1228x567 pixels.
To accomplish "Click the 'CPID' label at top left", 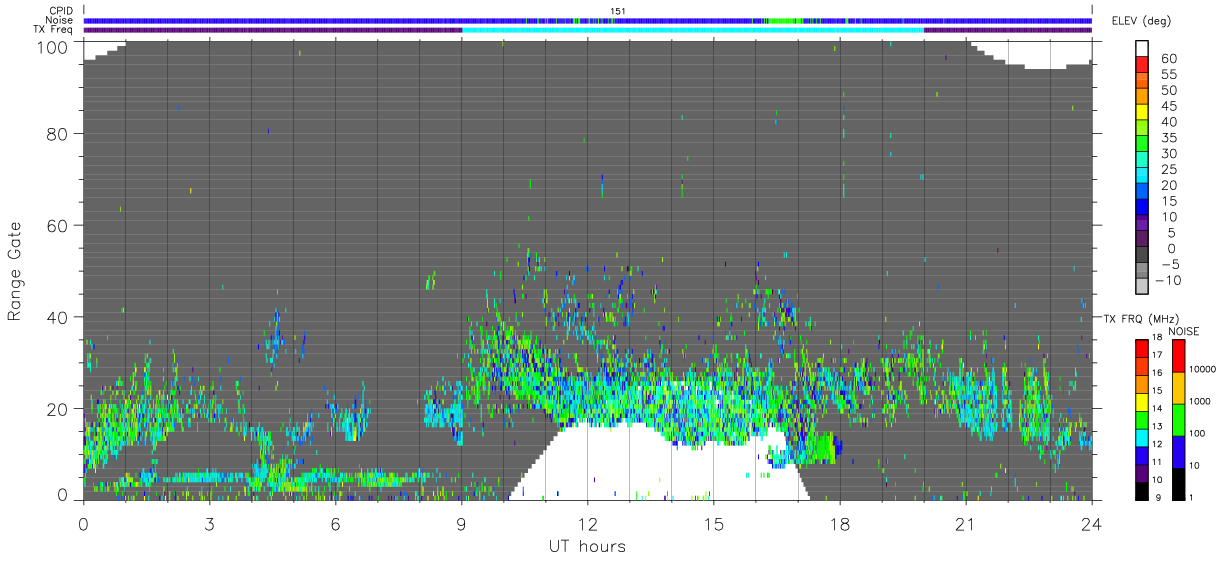I will pos(61,11).
